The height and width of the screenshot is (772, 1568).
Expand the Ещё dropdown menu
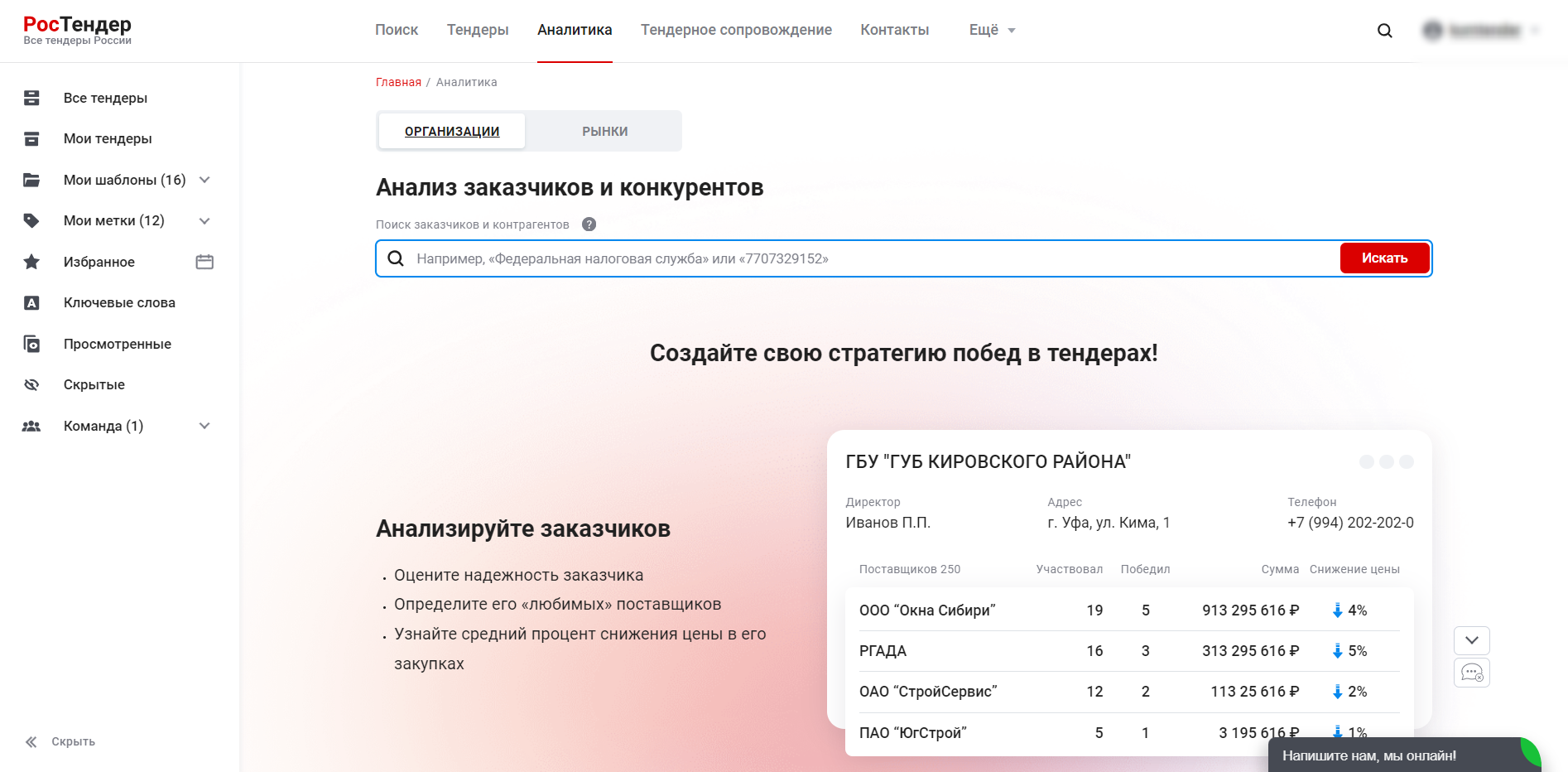coord(992,30)
